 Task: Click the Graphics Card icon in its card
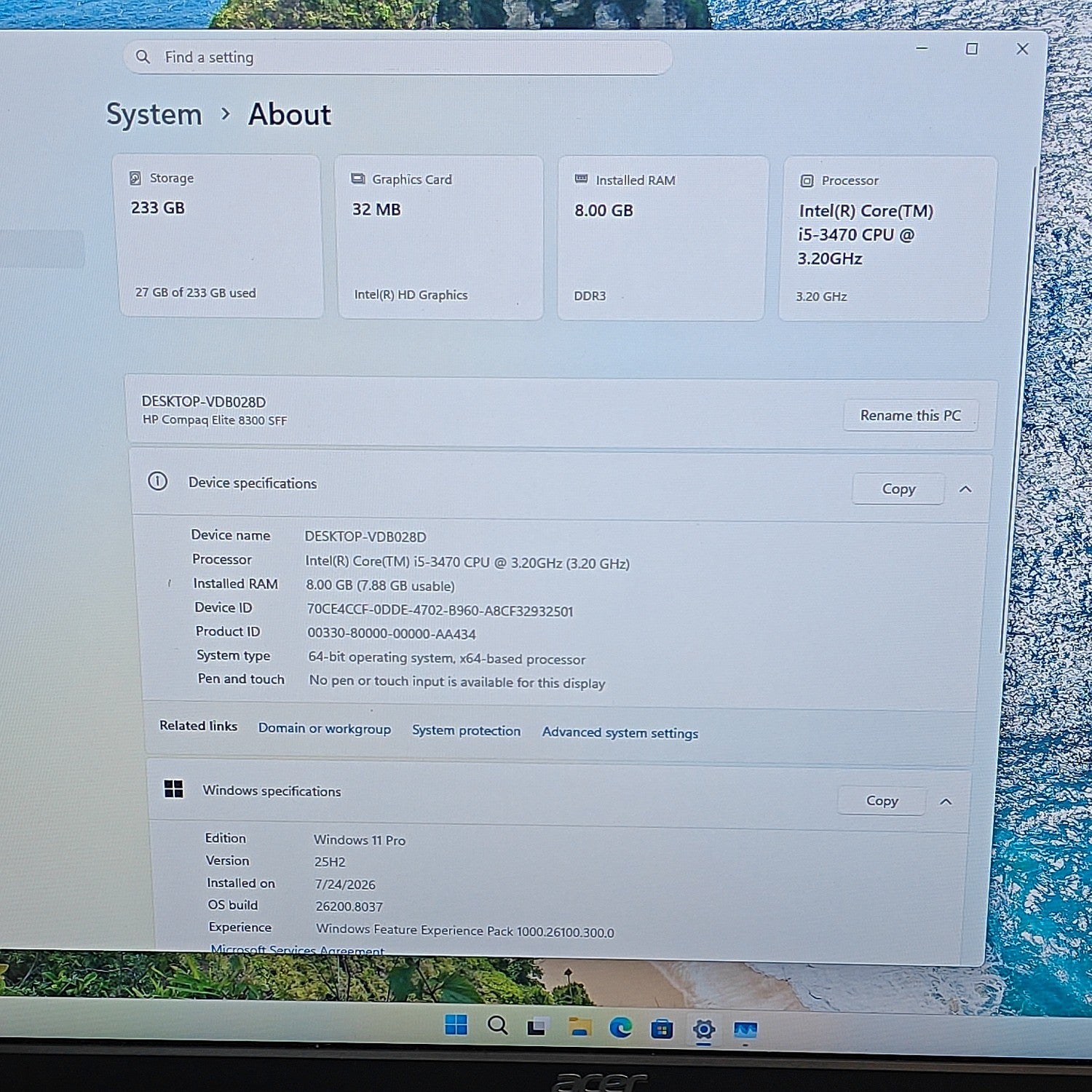[x=358, y=179]
